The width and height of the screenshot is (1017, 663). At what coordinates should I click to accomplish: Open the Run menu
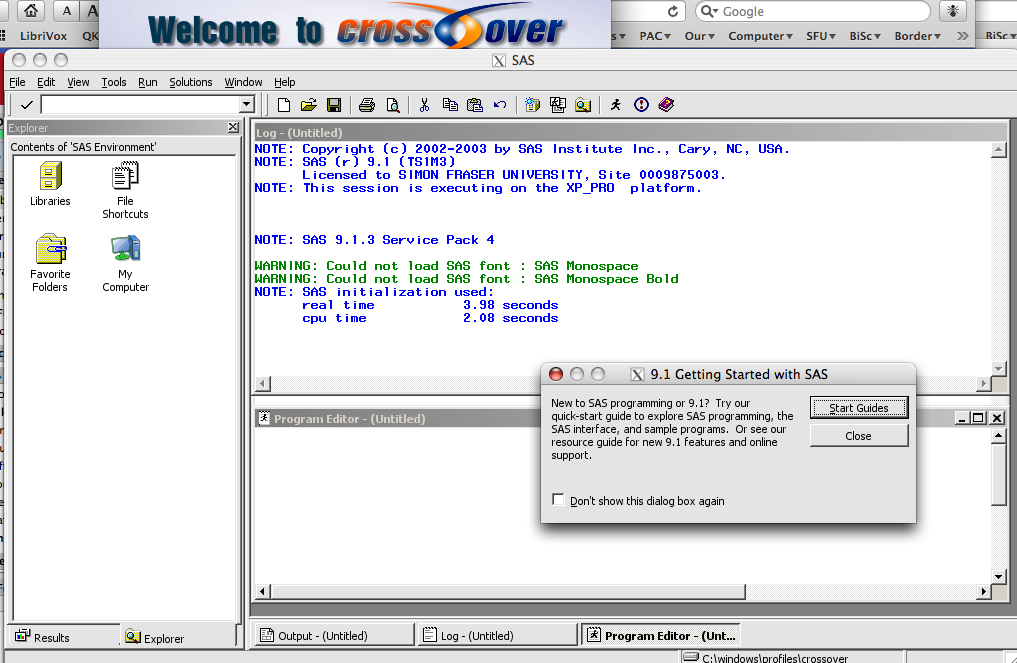[x=147, y=82]
